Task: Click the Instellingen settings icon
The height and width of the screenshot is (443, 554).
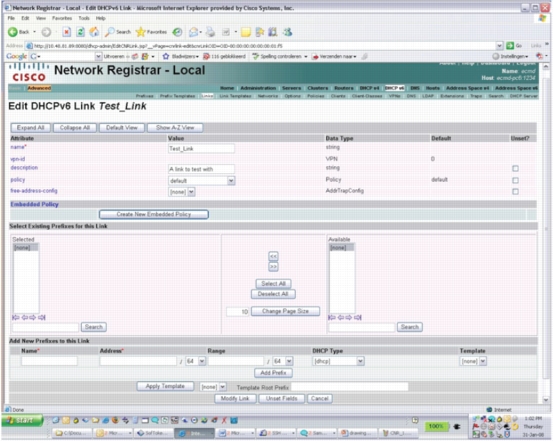Action: [x=496, y=57]
